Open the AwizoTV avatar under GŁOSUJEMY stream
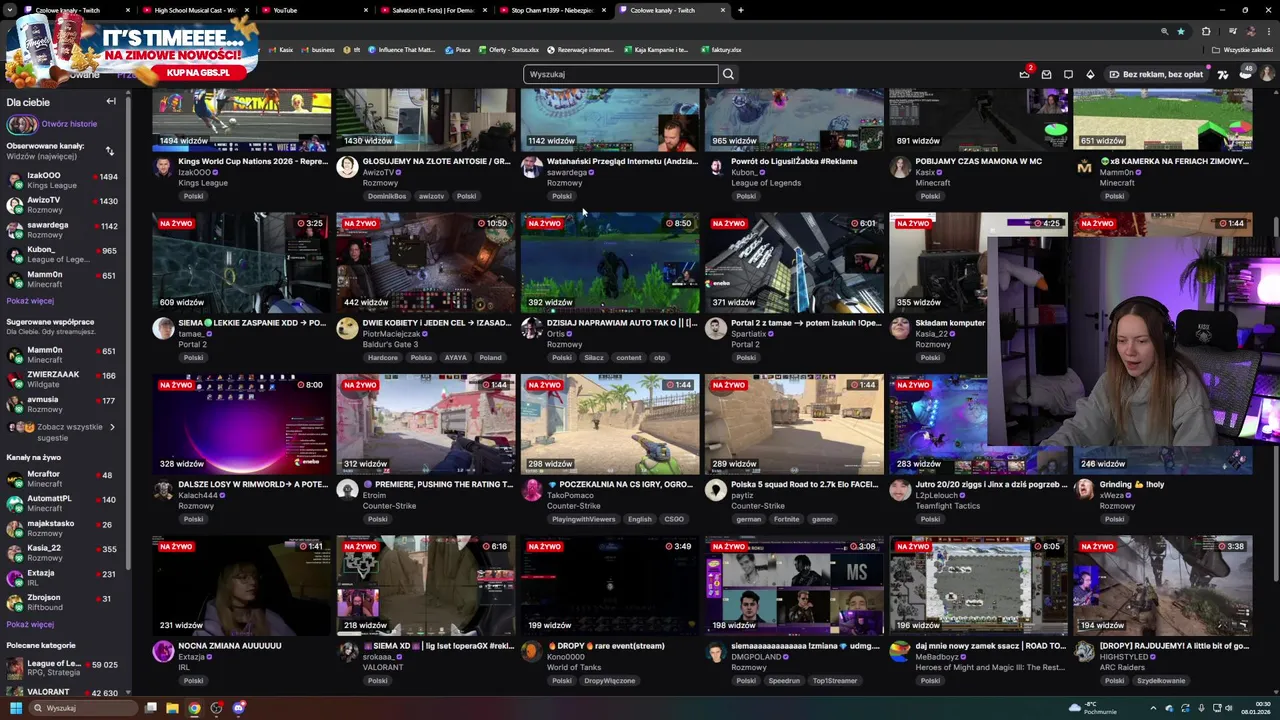The height and width of the screenshot is (720, 1280). click(347, 167)
